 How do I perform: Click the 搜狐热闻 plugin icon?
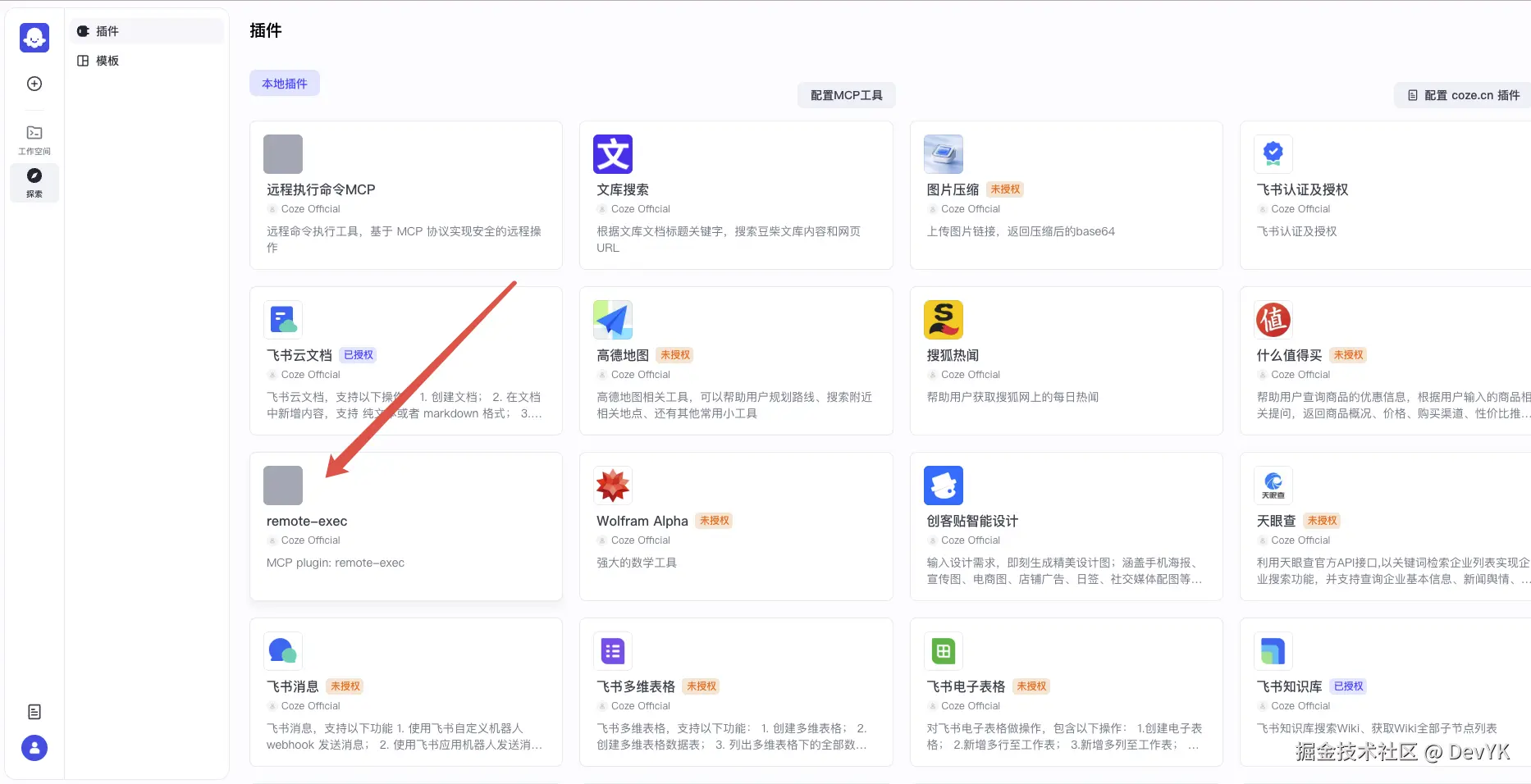[x=944, y=320]
